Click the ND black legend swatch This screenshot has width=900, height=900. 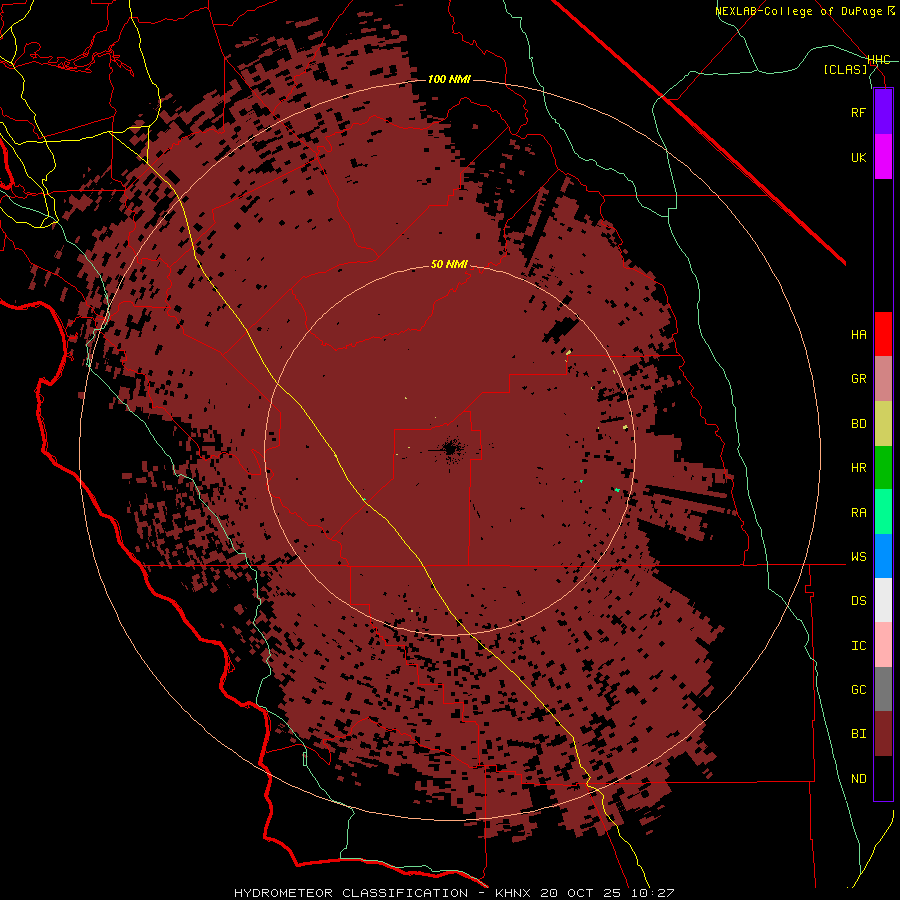click(883, 778)
